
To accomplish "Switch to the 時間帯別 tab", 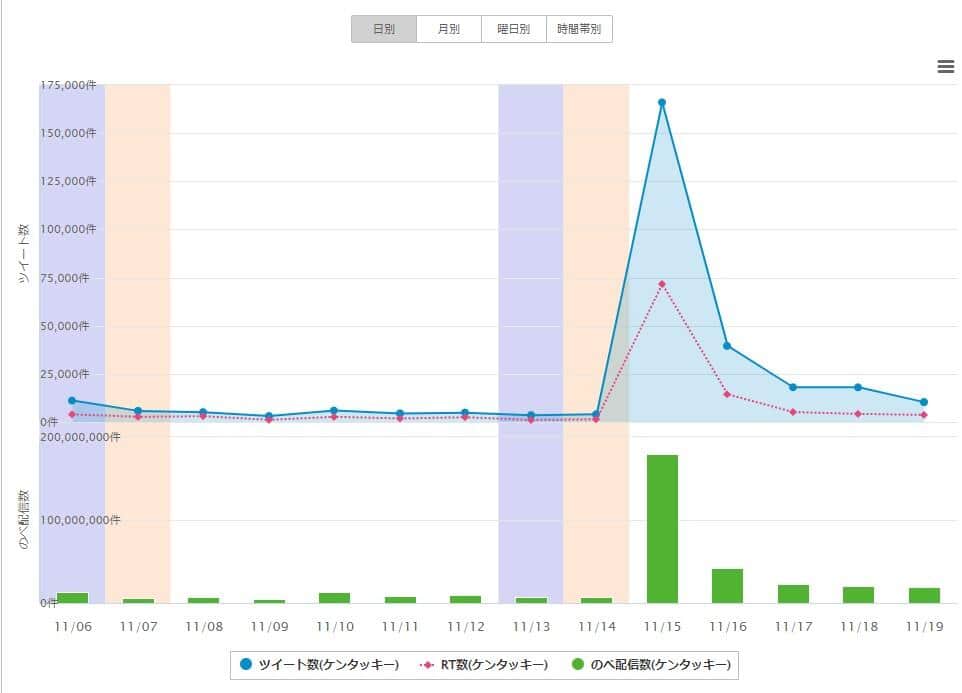I will (x=577, y=28).
